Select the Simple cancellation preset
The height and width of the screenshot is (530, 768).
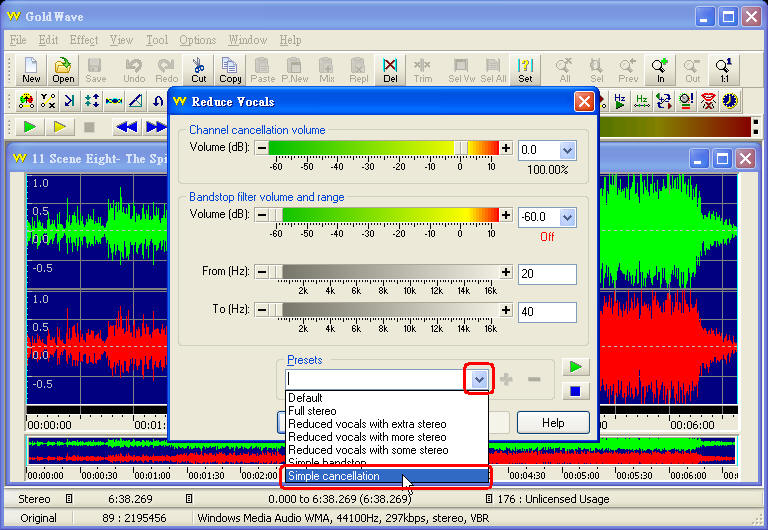coord(386,476)
